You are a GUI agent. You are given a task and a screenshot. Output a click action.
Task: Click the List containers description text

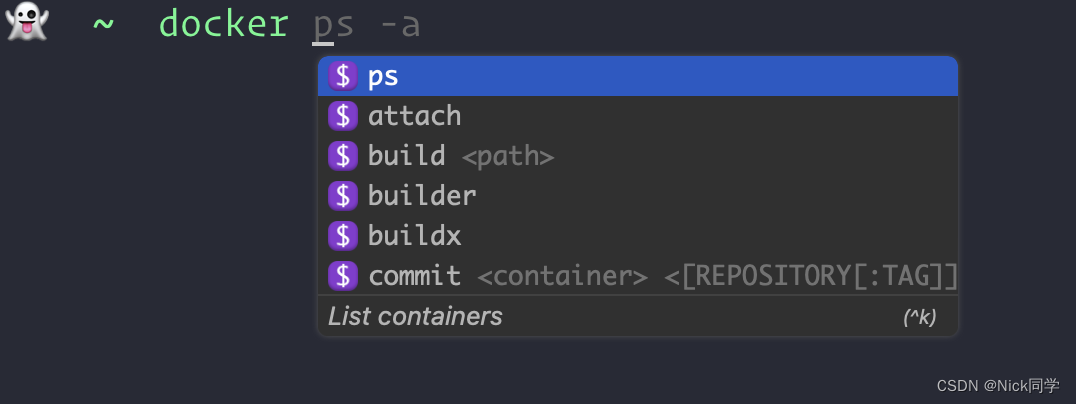tap(415, 317)
